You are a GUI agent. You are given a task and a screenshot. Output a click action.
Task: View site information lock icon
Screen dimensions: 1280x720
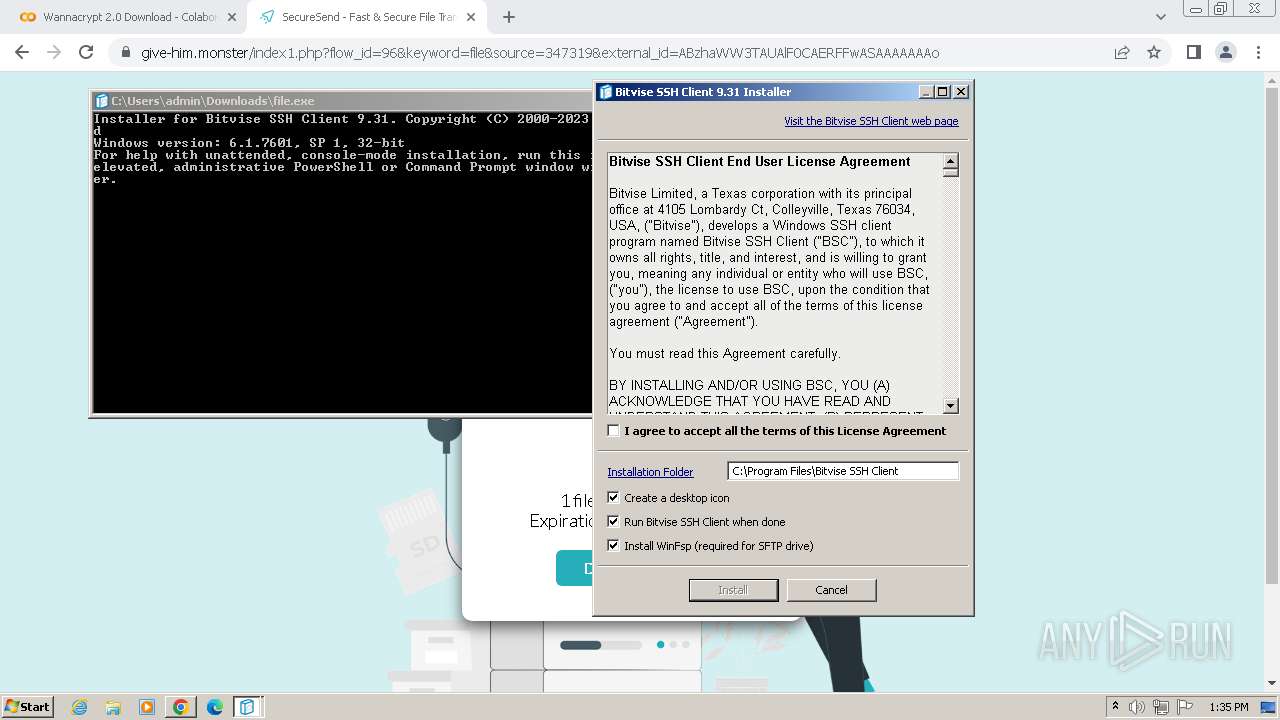[125, 53]
